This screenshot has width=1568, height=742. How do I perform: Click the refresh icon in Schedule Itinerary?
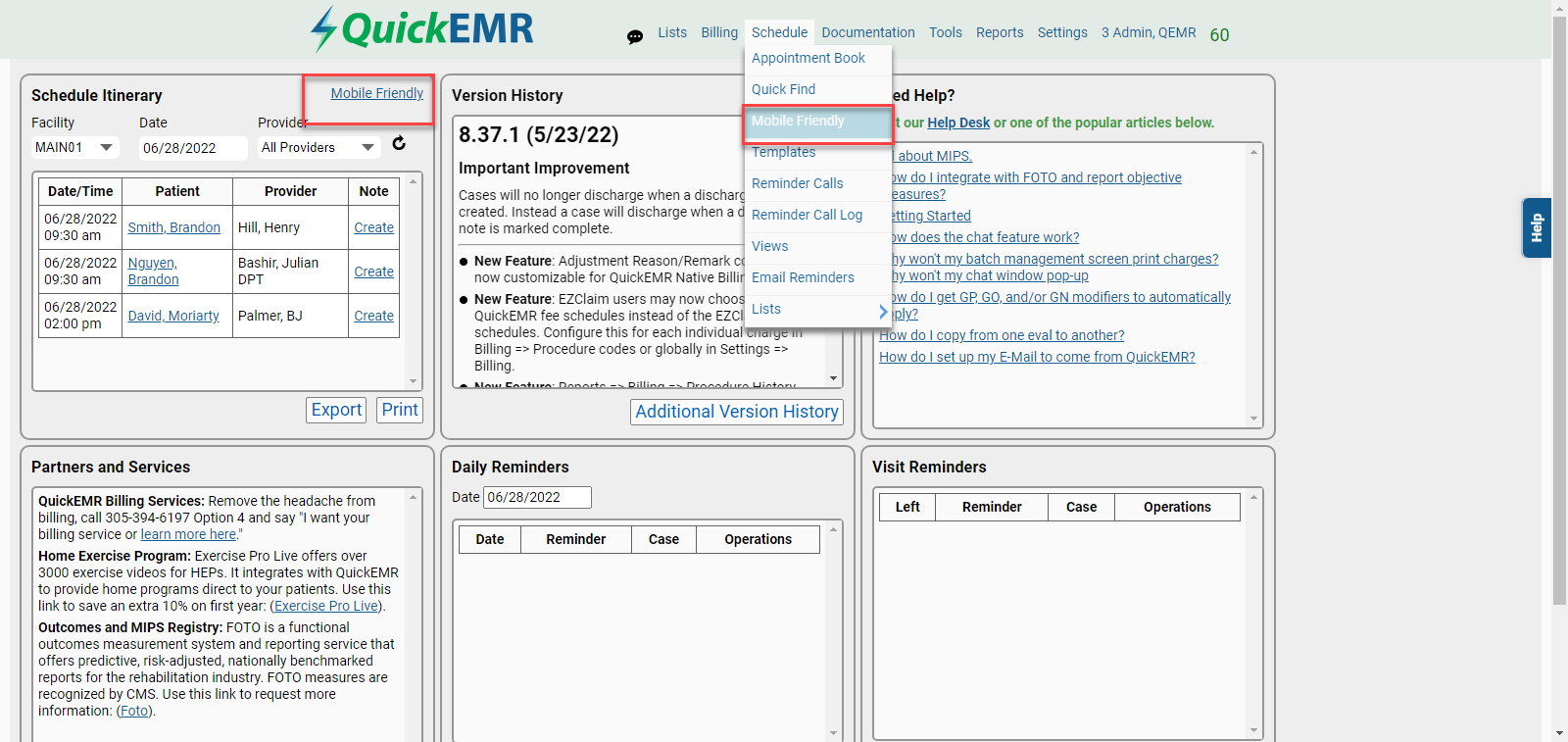coord(399,143)
